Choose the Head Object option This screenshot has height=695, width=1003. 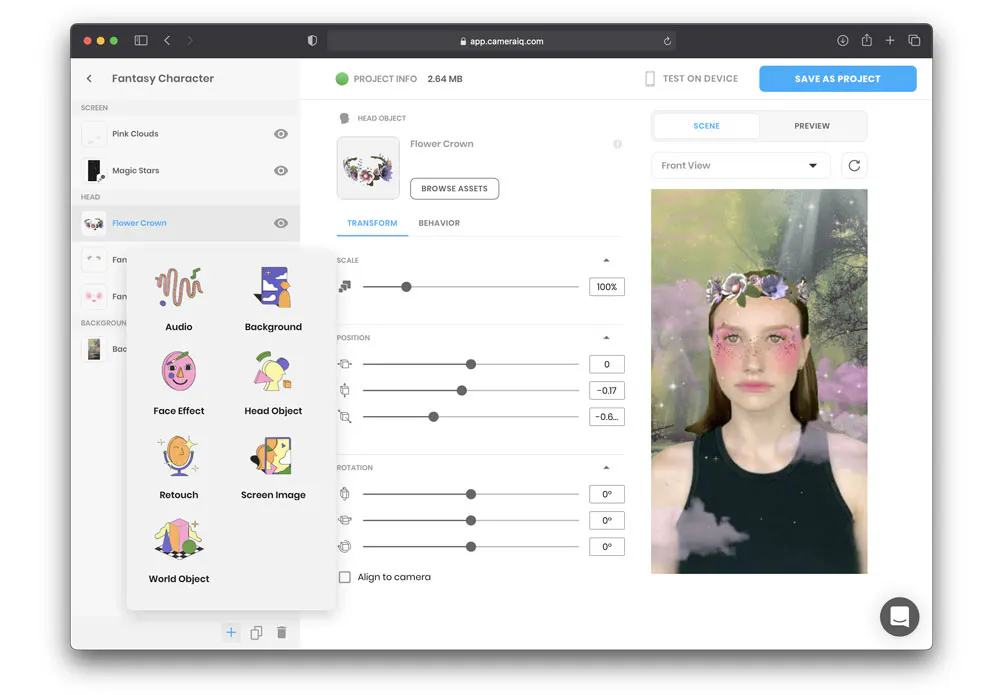(273, 383)
